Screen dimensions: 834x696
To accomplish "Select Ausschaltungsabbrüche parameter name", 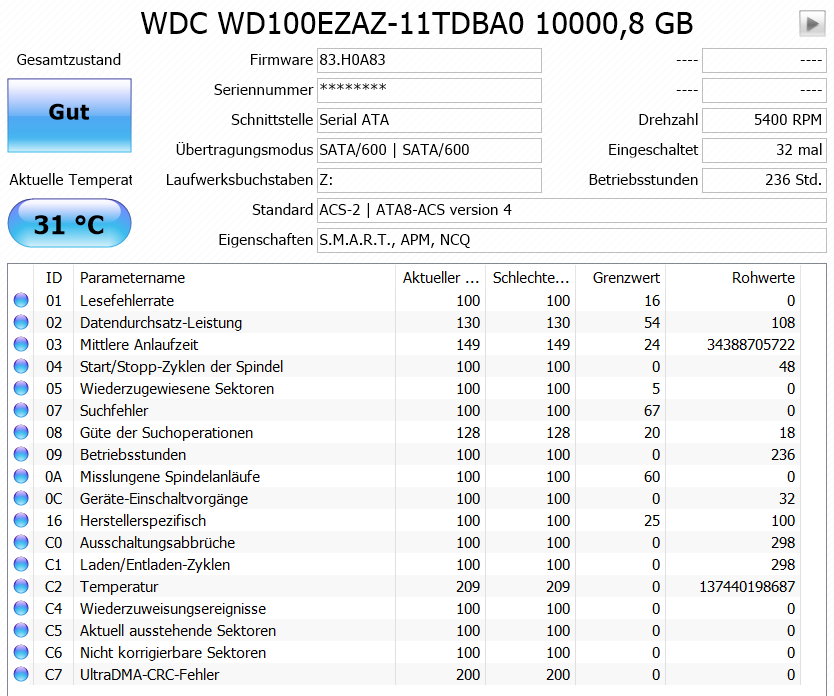I will pos(157,543).
